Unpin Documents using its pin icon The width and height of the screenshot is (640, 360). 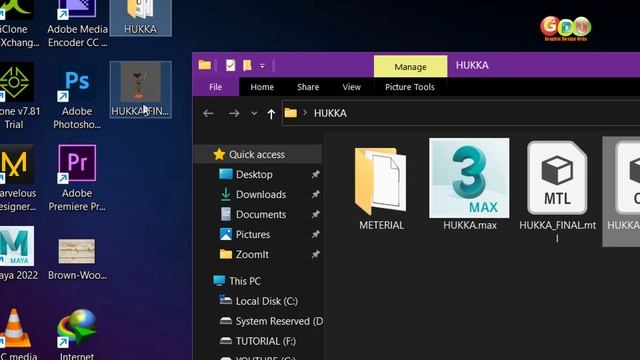point(316,214)
